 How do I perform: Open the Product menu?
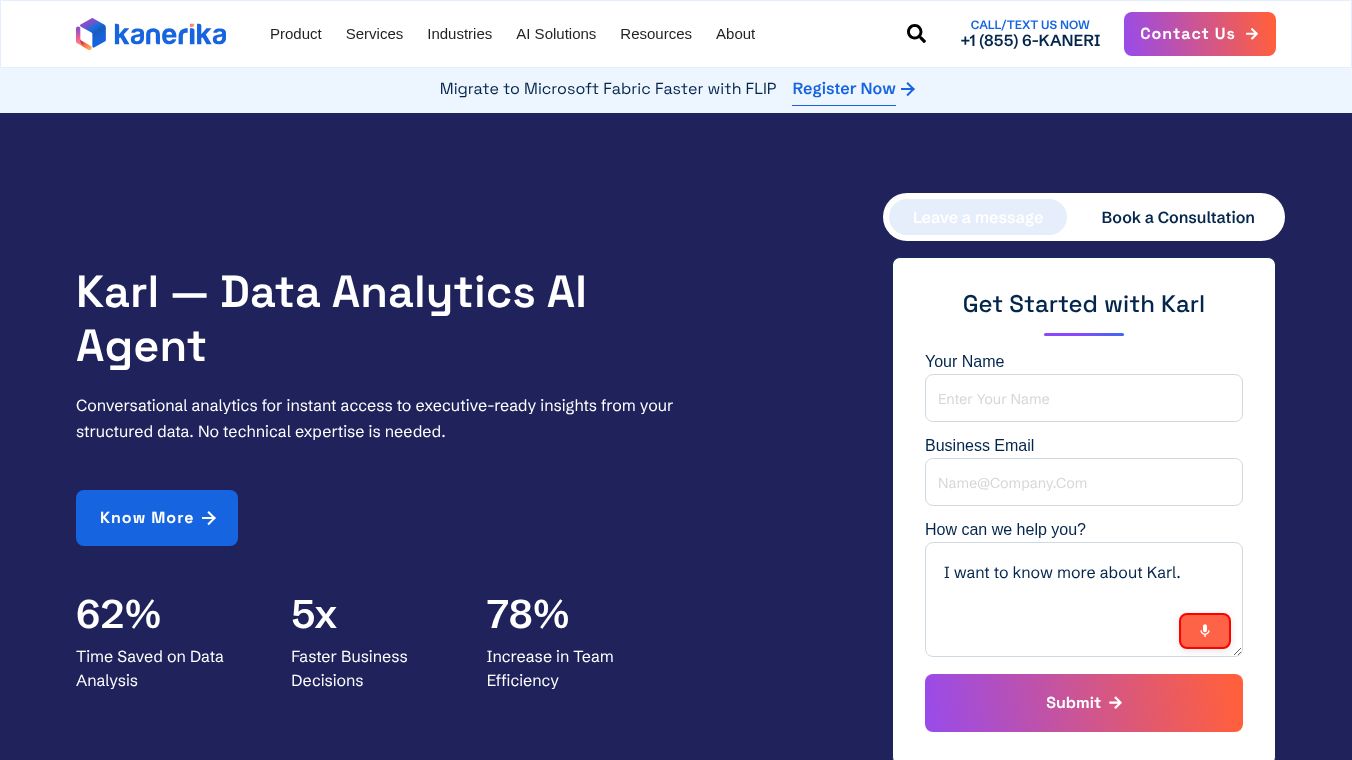click(x=296, y=34)
